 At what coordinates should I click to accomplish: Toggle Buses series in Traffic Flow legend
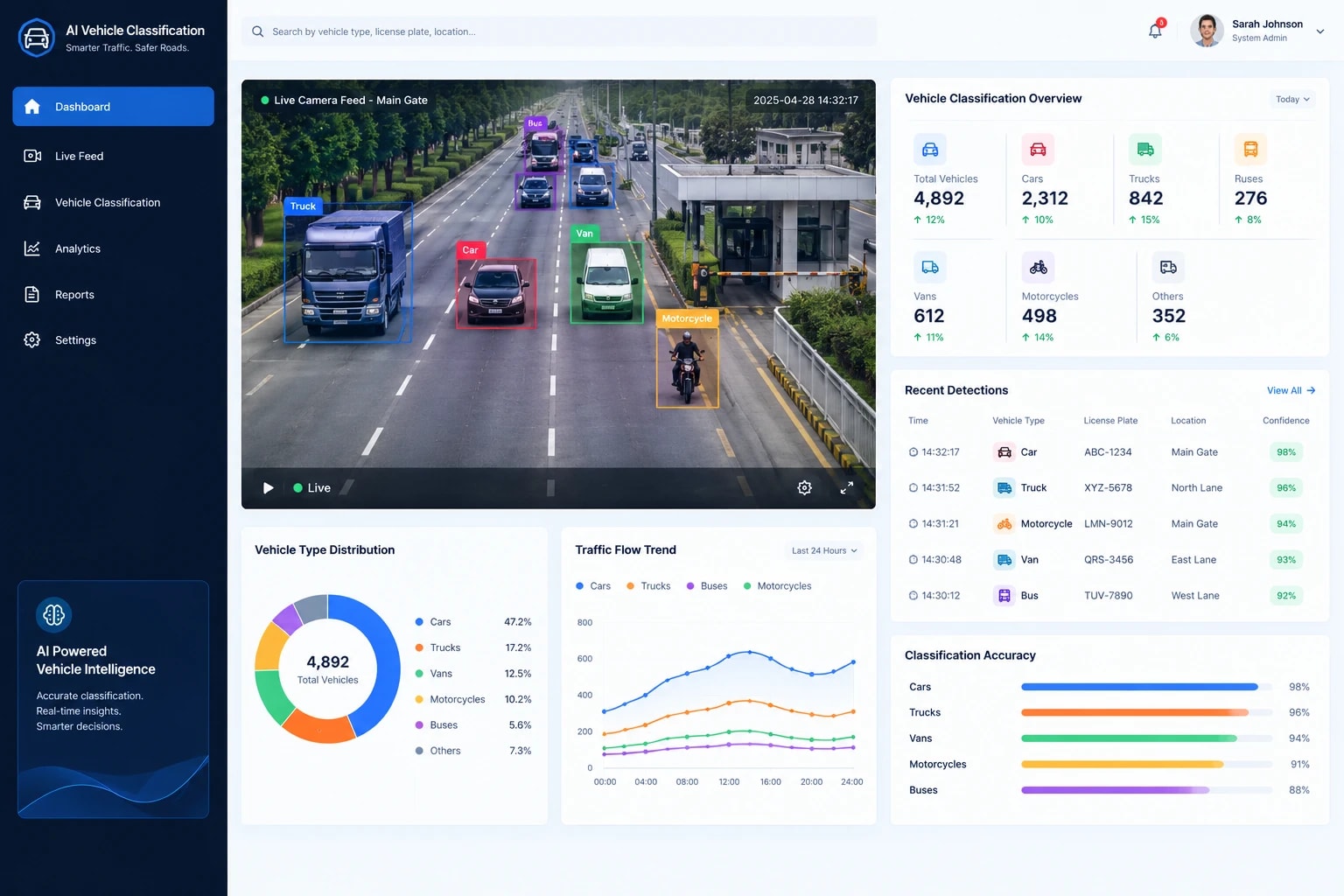coord(707,586)
